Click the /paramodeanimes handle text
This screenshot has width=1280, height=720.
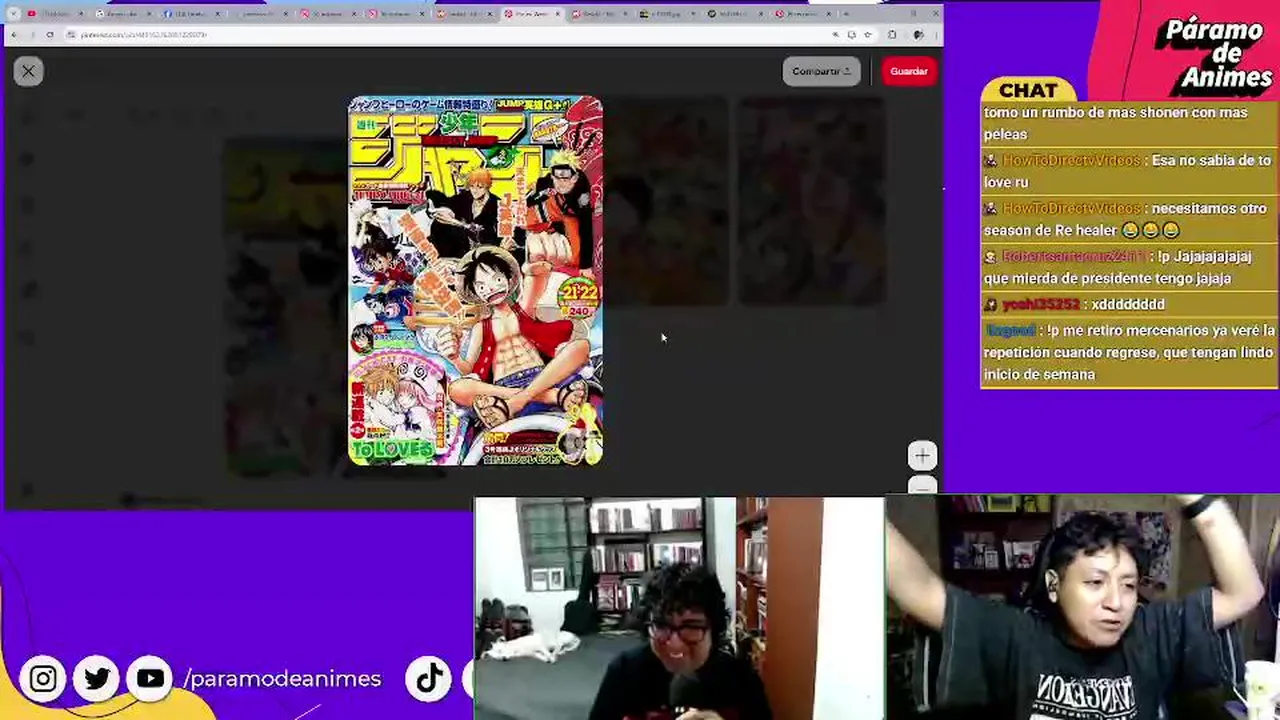point(282,679)
